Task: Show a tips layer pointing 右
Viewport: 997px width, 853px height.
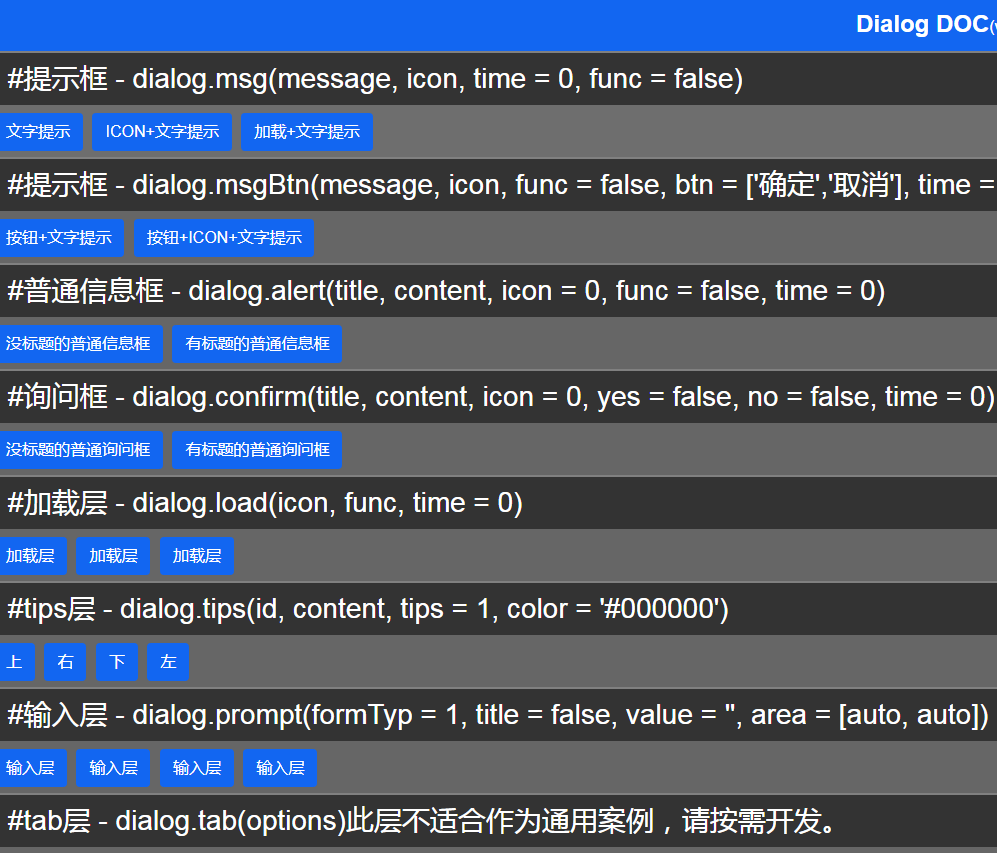Action: click(x=64, y=662)
